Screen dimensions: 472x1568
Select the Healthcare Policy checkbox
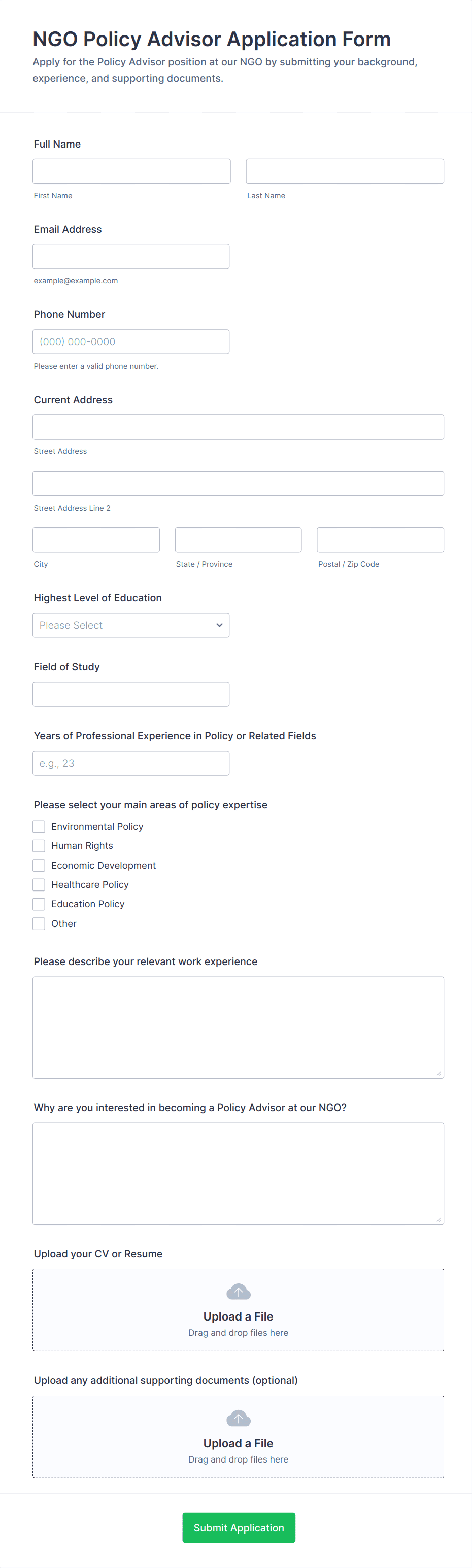coord(39,884)
